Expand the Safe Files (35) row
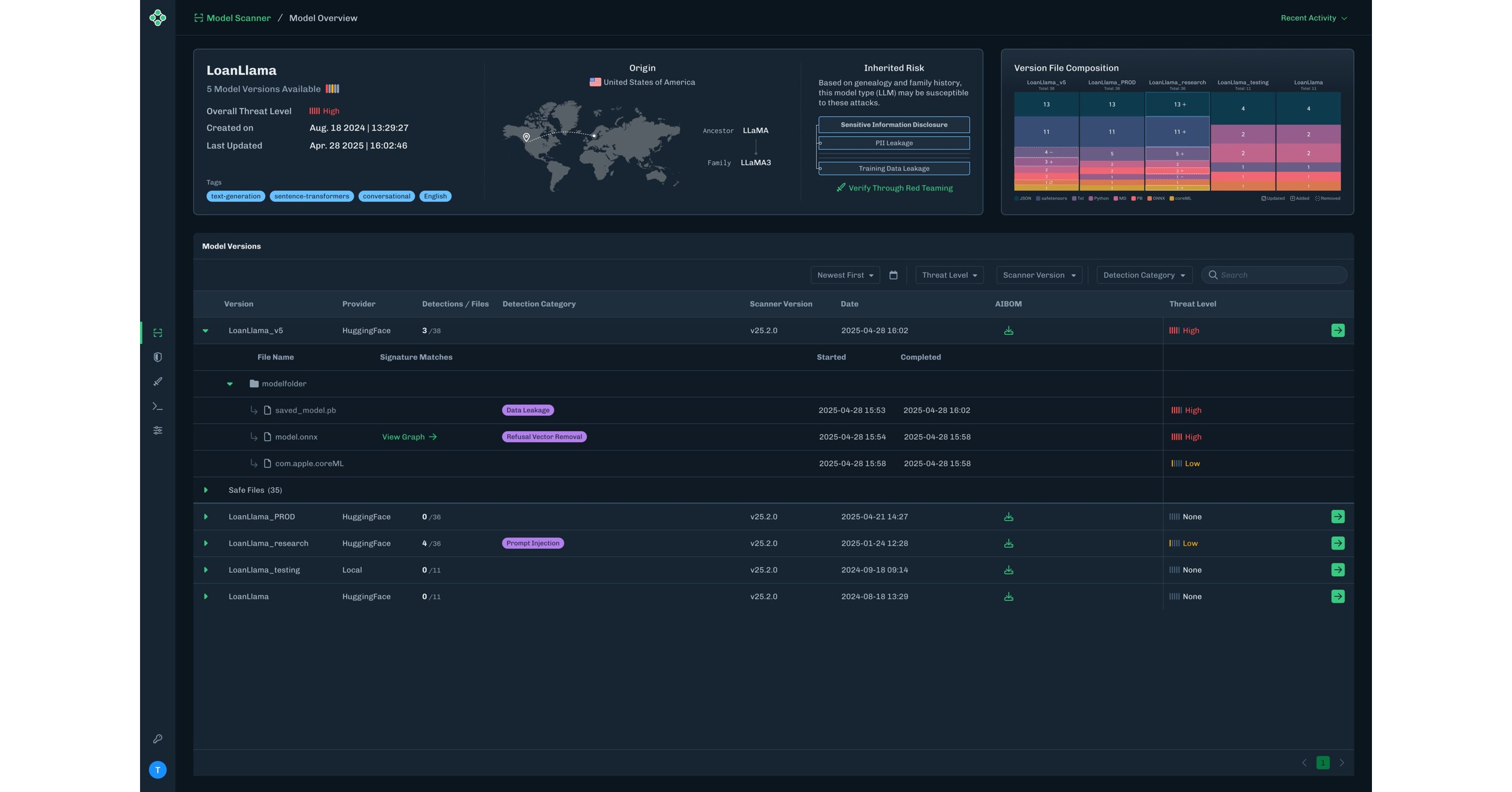 coord(206,490)
